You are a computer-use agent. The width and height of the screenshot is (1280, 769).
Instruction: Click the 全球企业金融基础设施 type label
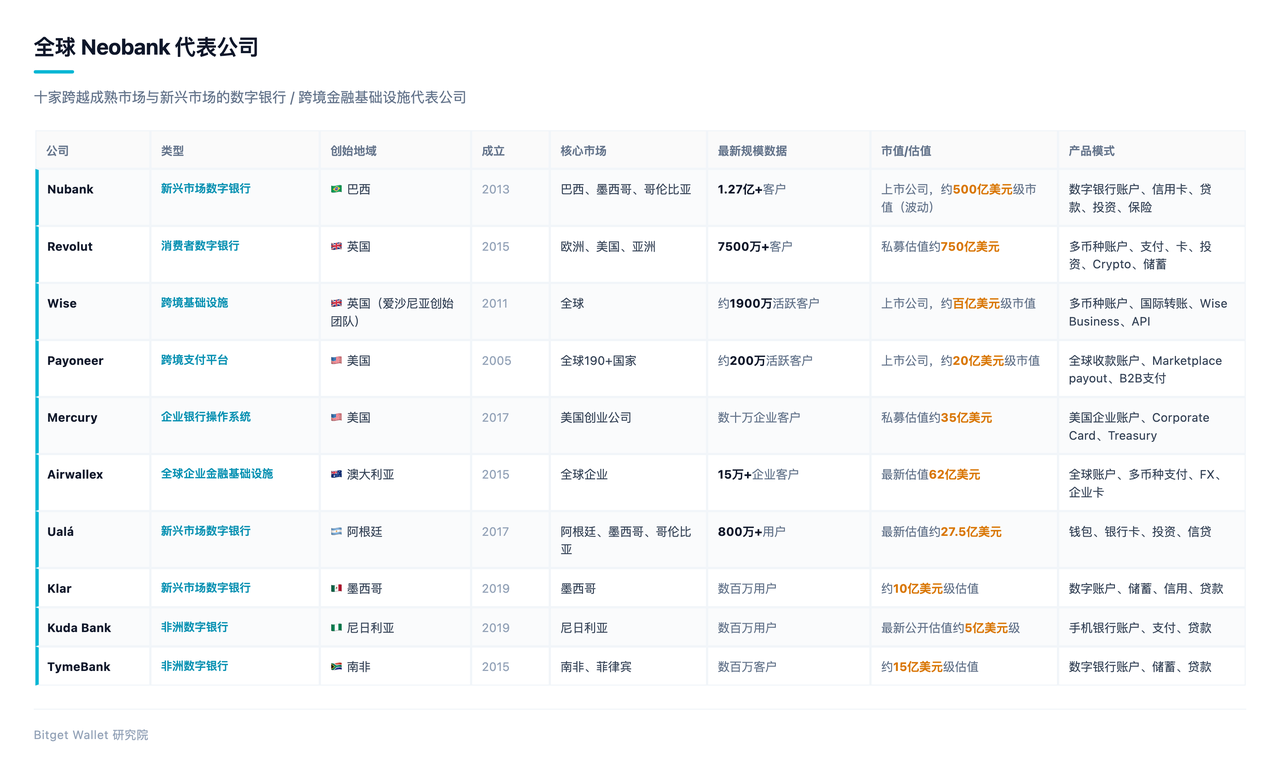coord(217,474)
